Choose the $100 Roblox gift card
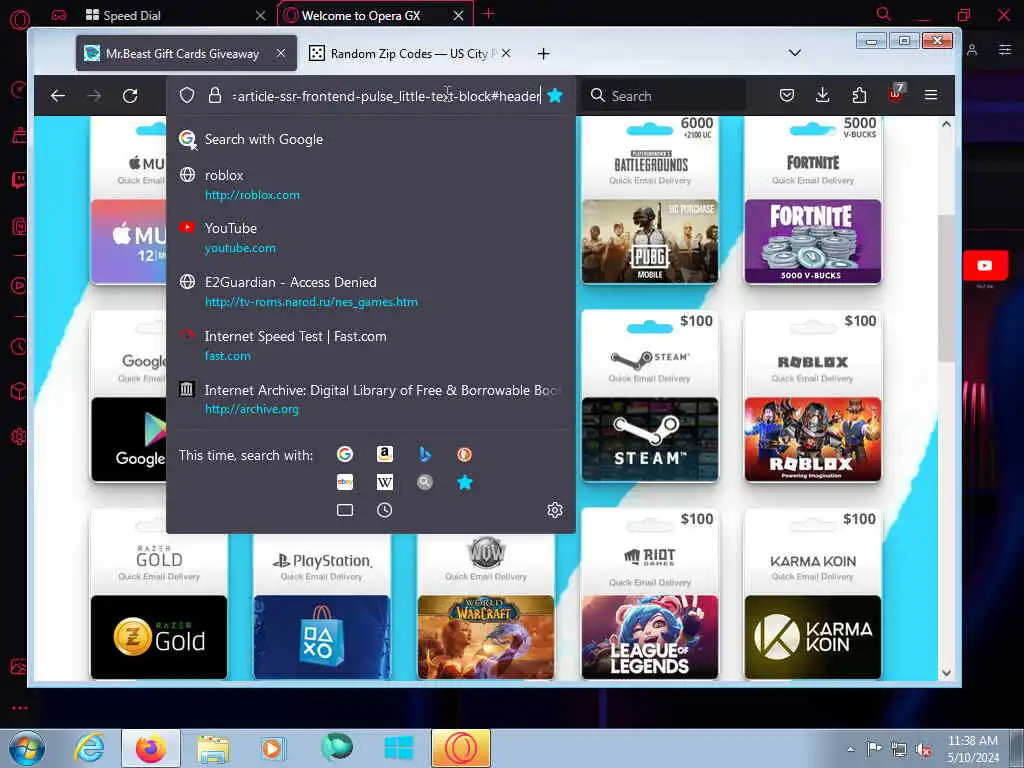 tap(813, 396)
